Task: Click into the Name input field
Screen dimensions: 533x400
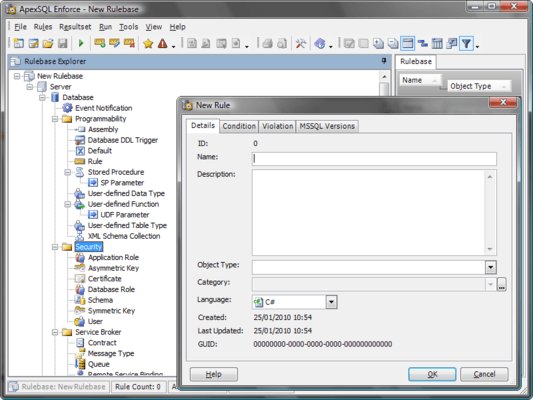Action: (374, 159)
